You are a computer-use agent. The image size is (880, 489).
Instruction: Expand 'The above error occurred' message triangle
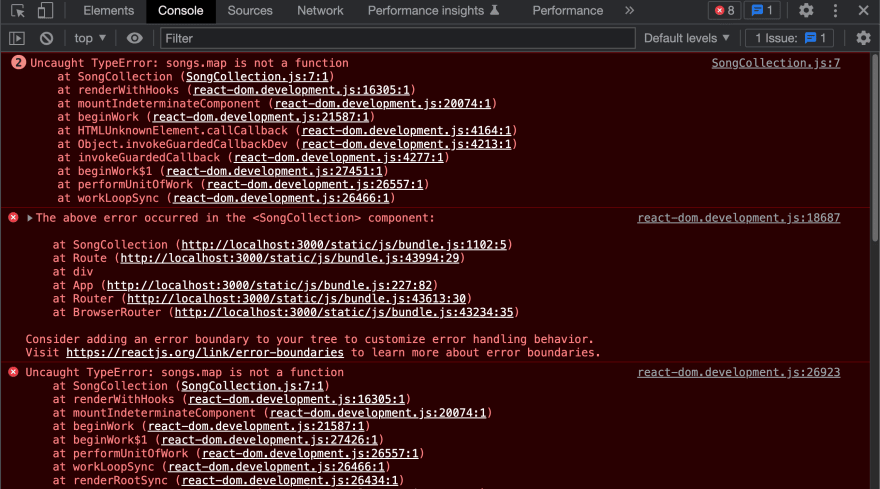pyautogui.click(x=30, y=218)
